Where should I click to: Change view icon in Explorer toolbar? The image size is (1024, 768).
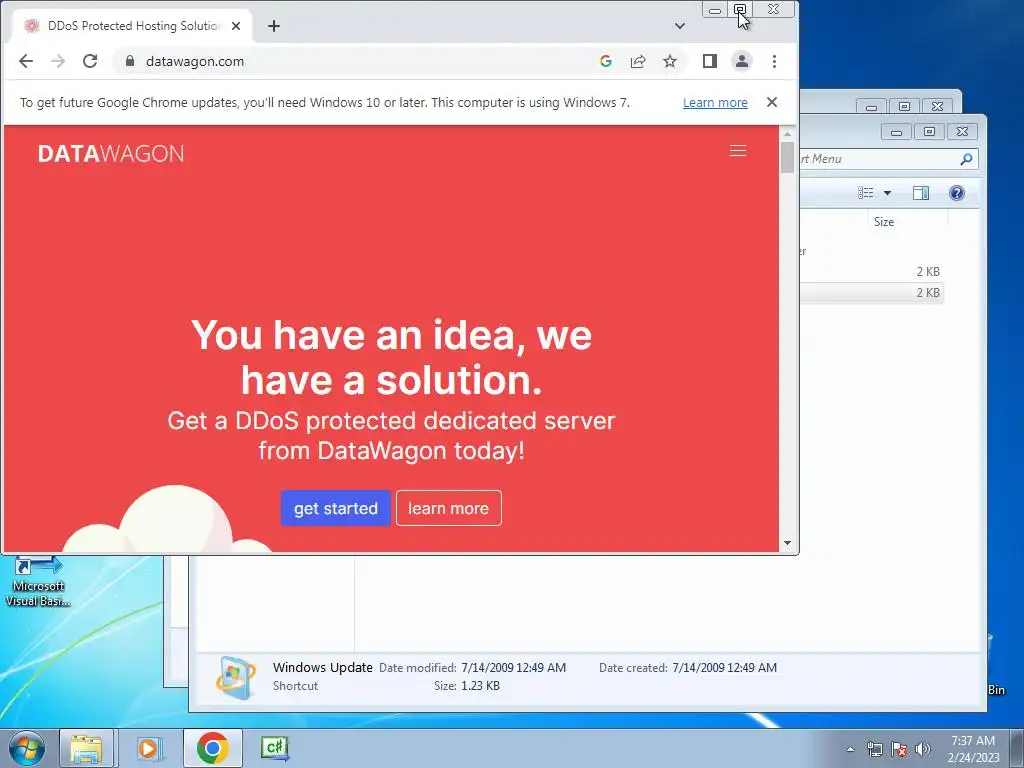tap(866, 193)
